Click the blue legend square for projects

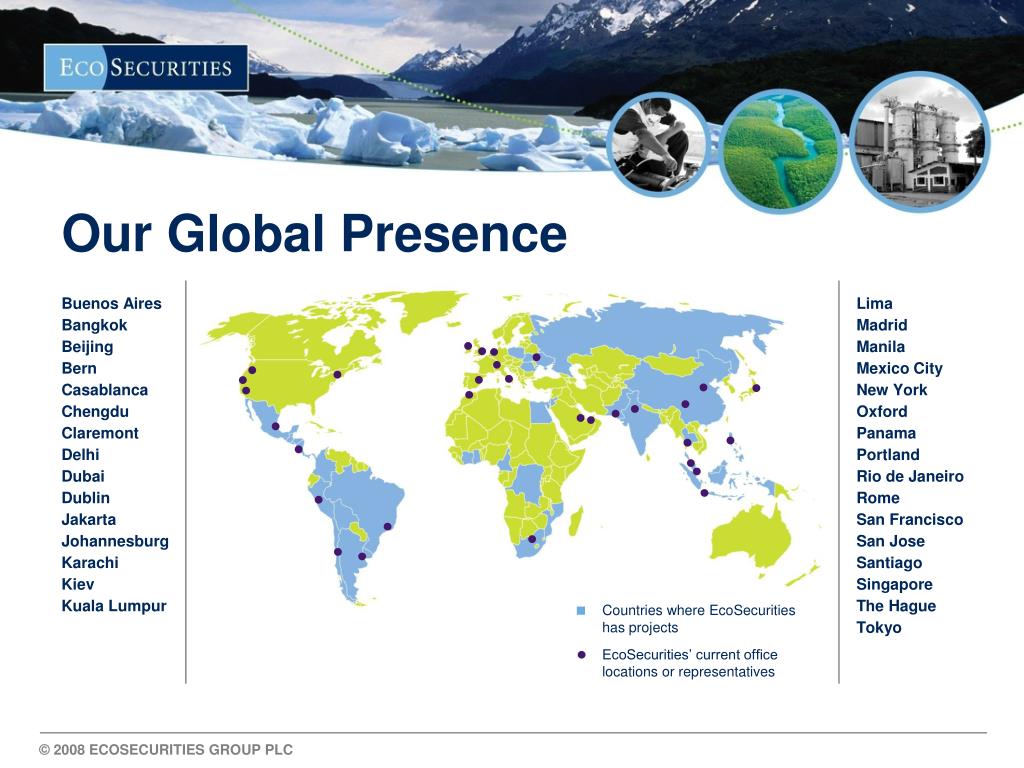(581, 611)
